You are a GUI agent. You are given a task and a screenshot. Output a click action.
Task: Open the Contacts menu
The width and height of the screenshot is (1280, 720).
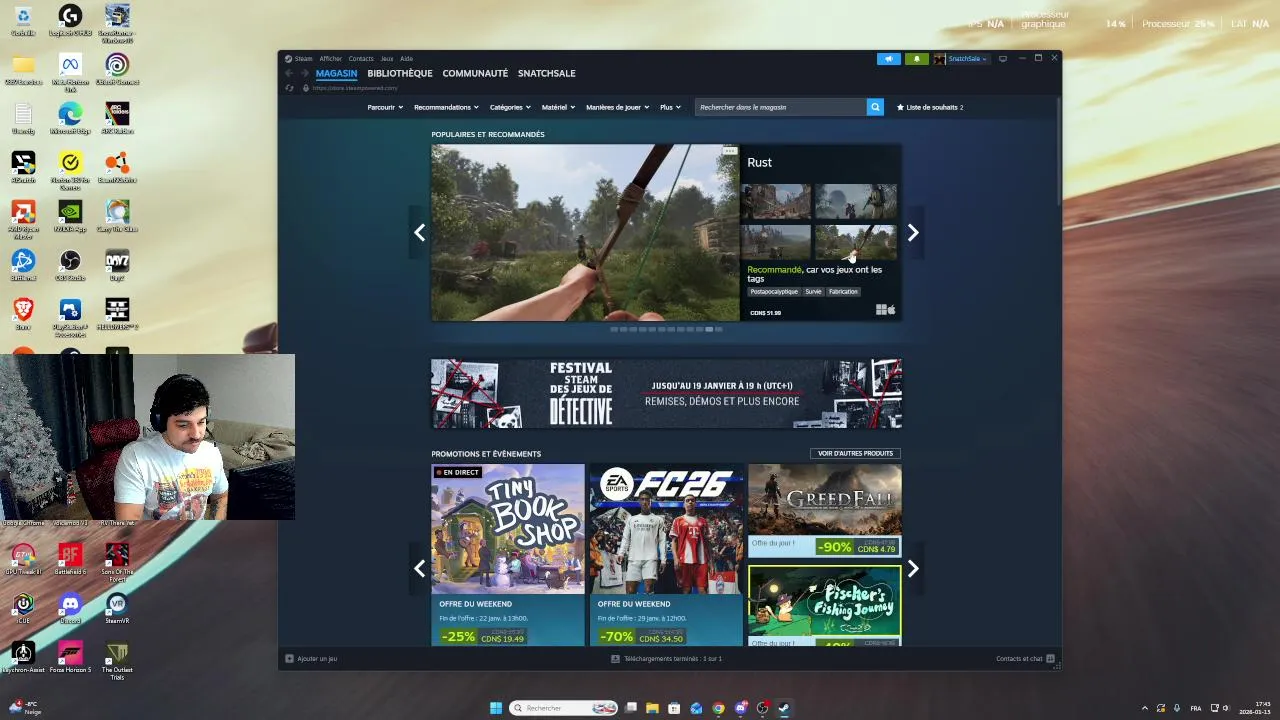click(x=361, y=59)
